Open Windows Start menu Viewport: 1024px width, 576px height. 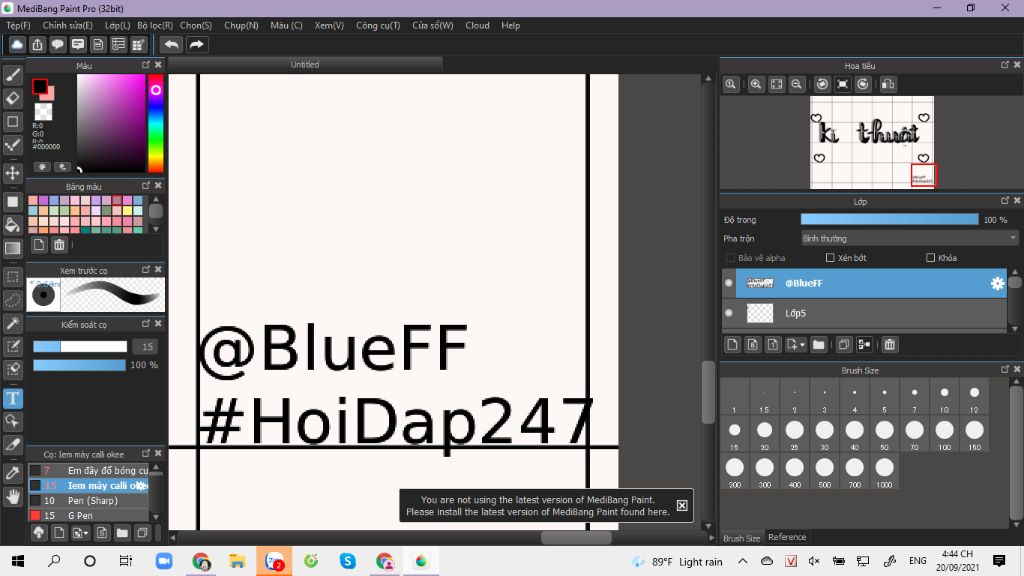pos(18,561)
